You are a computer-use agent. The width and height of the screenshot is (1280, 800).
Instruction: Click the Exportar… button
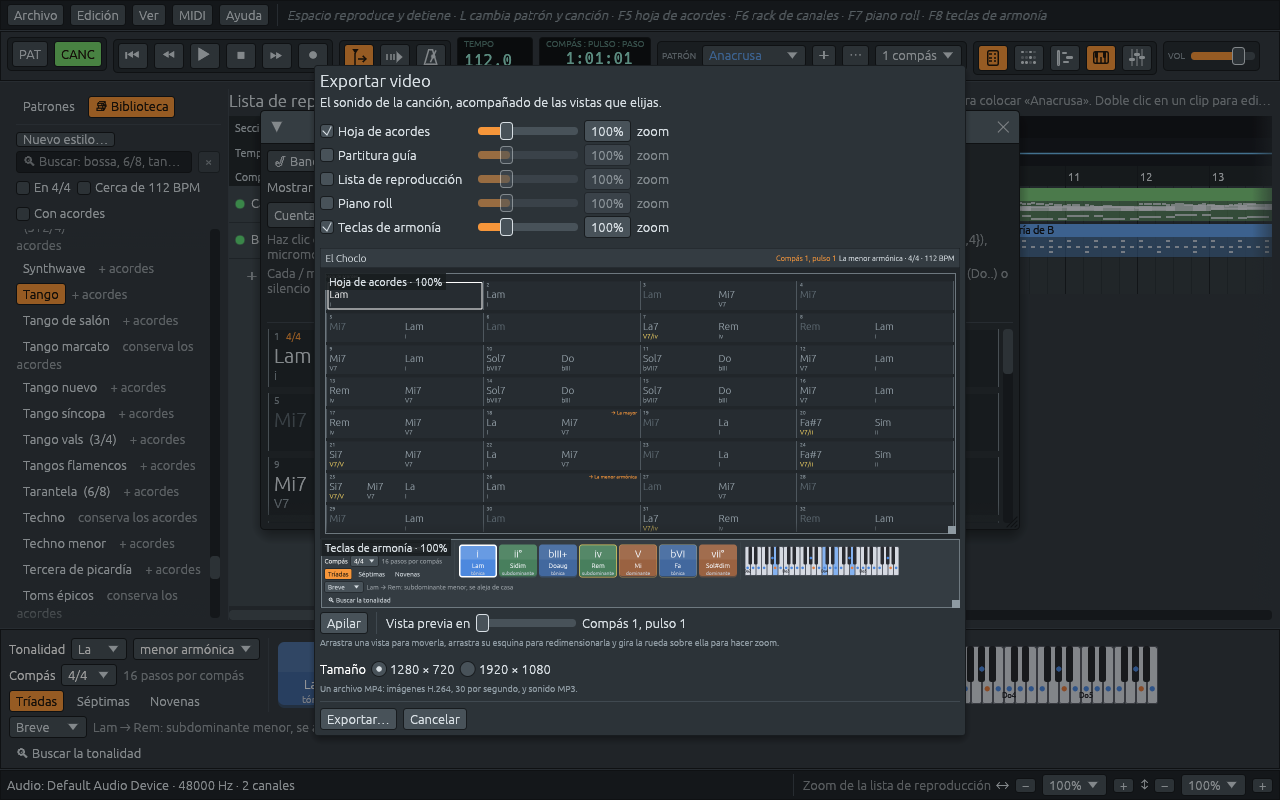click(x=358, y=719)
